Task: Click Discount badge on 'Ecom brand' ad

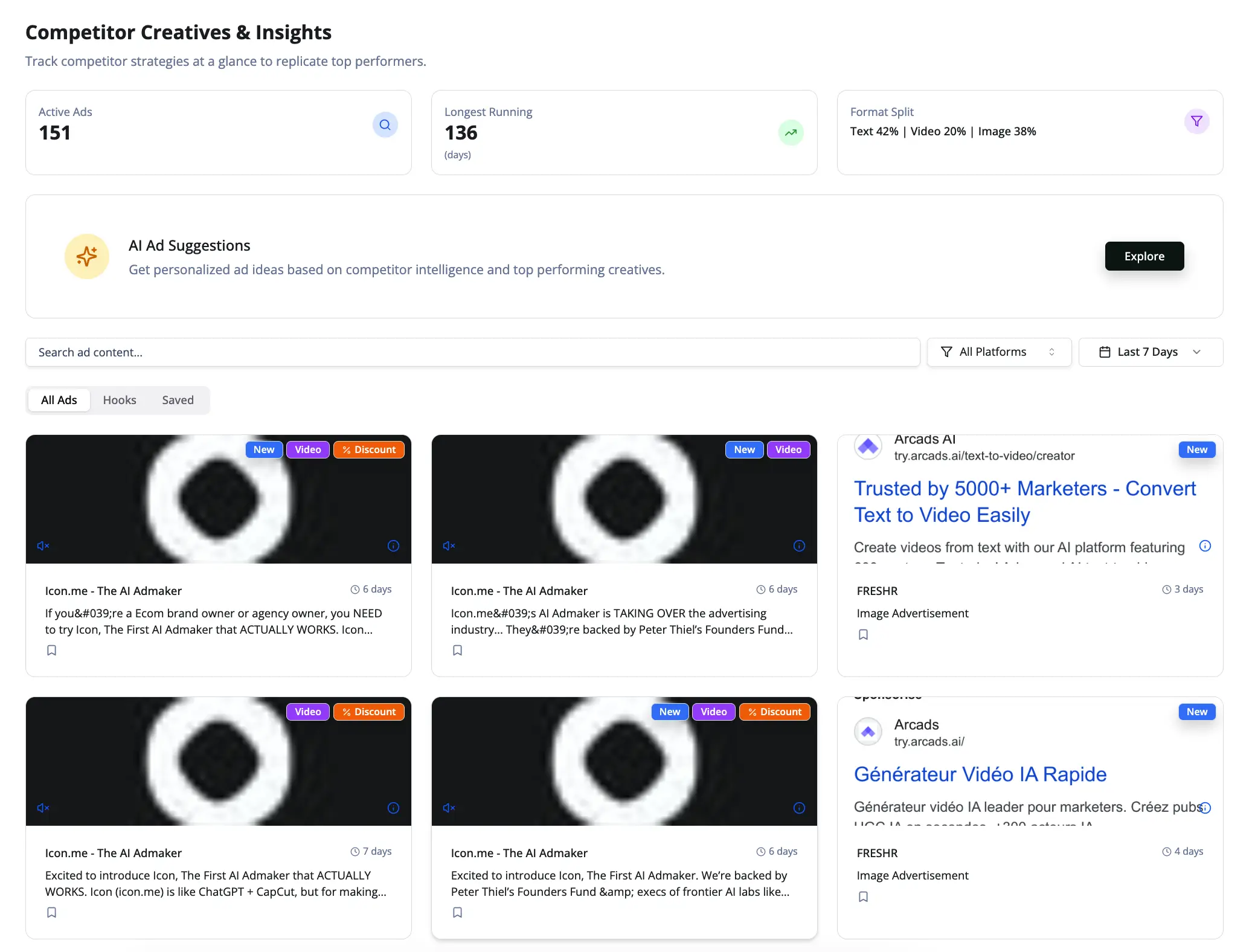Action: coord(369,449)
